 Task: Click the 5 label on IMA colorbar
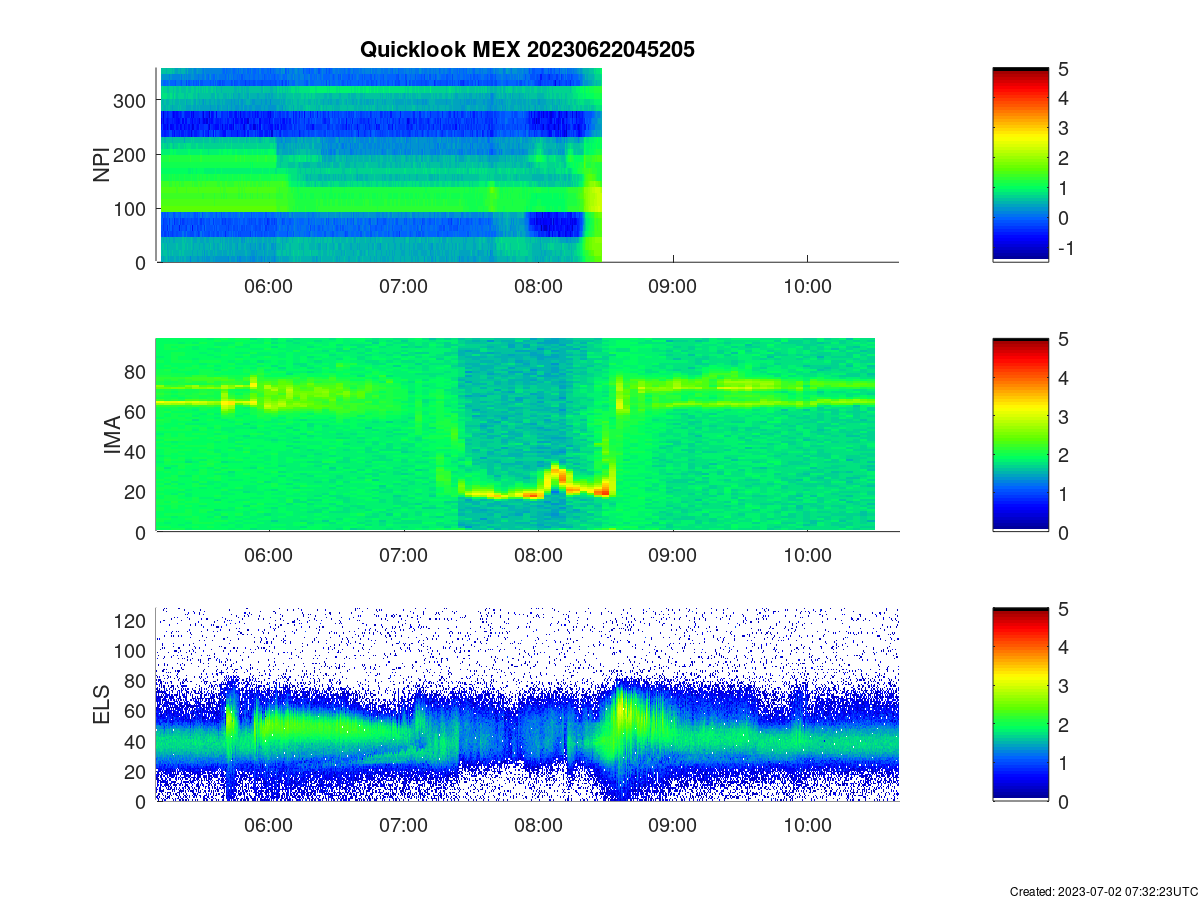pos(1062,340)
